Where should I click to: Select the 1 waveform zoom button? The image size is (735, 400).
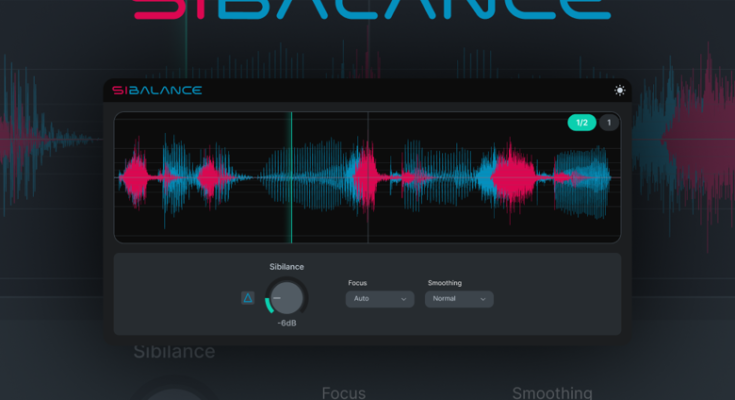(x=609, y=122)
